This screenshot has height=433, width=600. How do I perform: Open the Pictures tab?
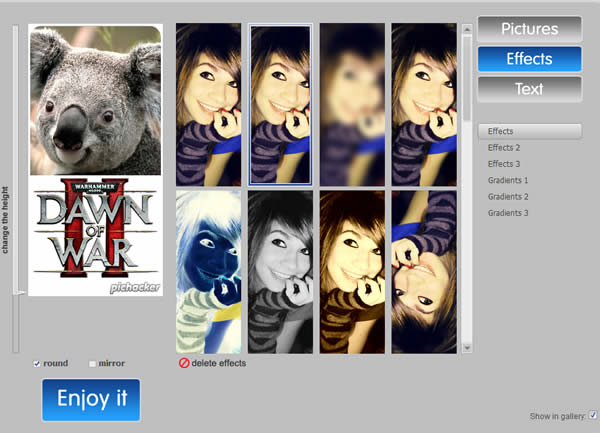[x=530, y=29]
